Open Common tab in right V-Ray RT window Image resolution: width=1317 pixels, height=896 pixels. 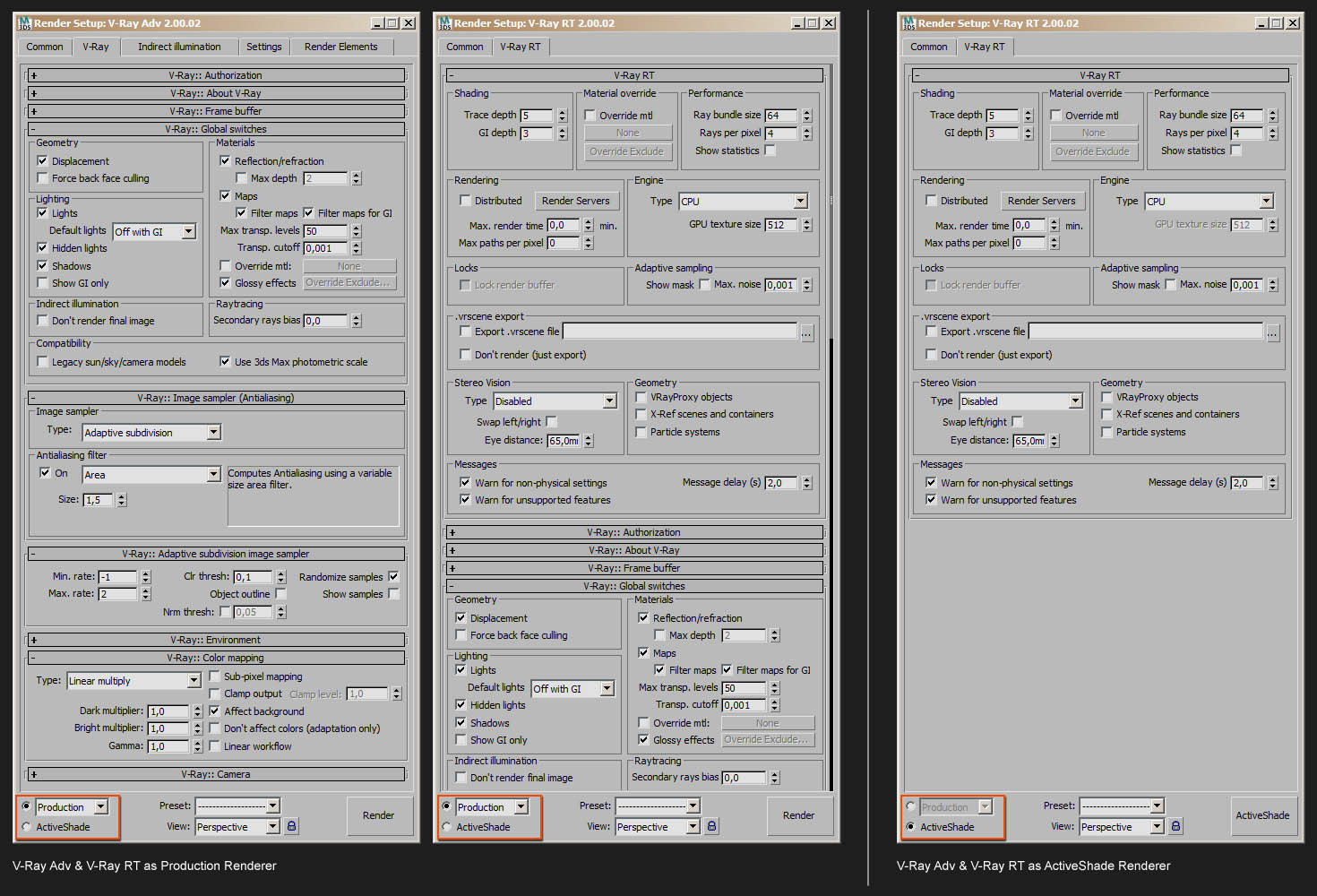click(x=929, y=47)
